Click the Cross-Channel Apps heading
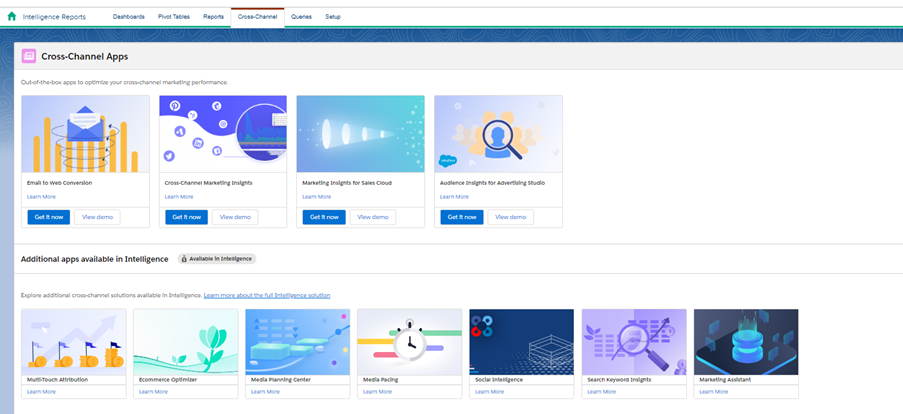The image size is (903, 414). point(85,56)
